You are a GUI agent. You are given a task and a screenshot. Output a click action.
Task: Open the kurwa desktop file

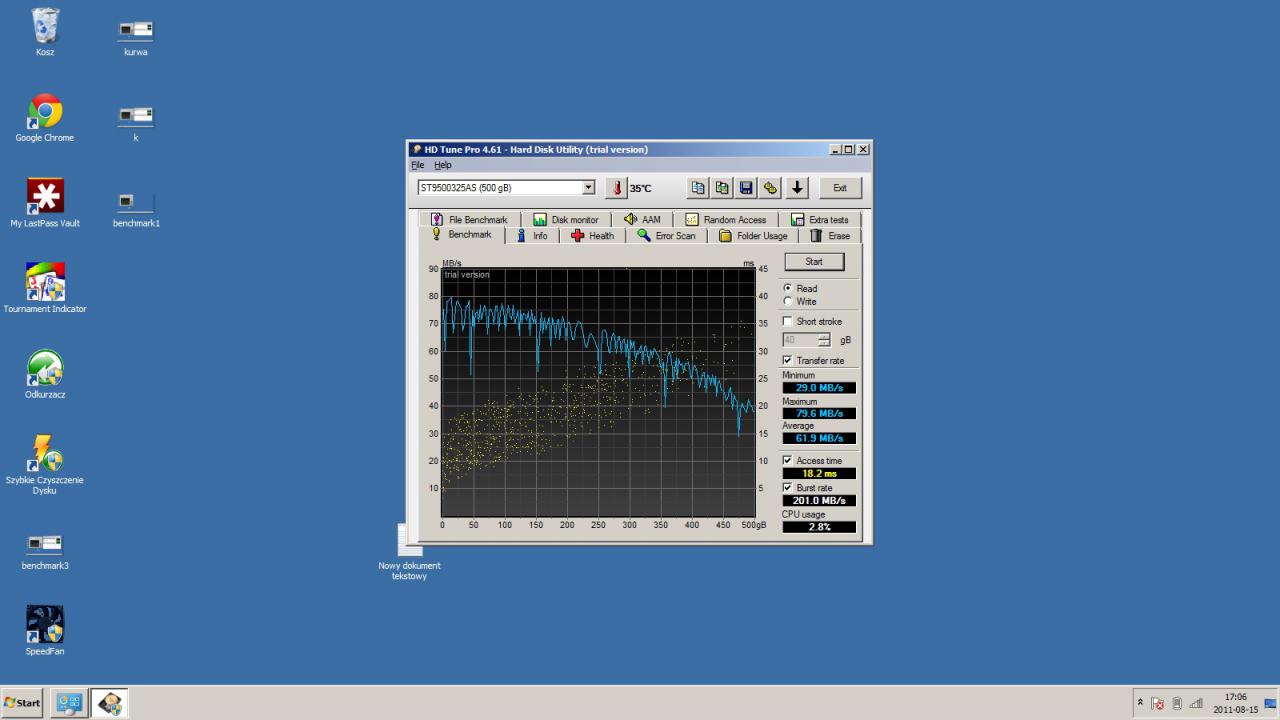(x=136, y=37)
